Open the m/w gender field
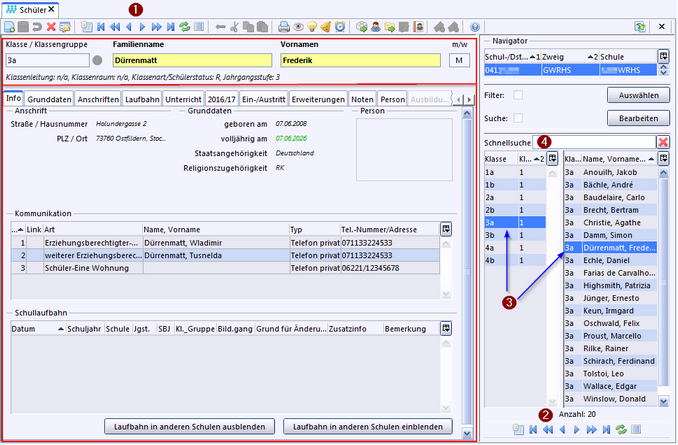The width and height of the screenshot is (678, 445). (459, 60)
